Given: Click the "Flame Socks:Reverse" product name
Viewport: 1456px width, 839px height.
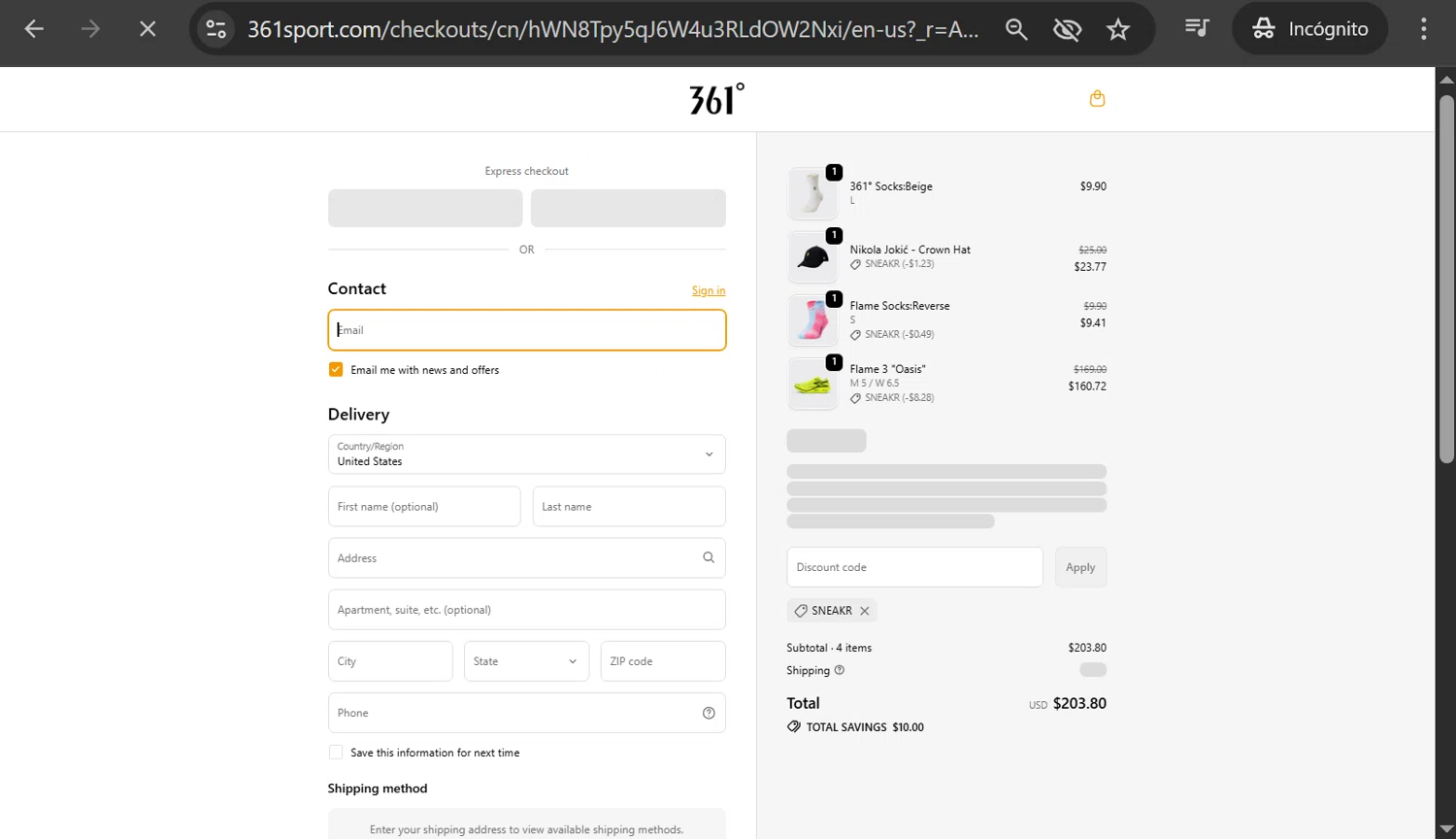Looking at the screenshot, I should click(x=900, y=306).
